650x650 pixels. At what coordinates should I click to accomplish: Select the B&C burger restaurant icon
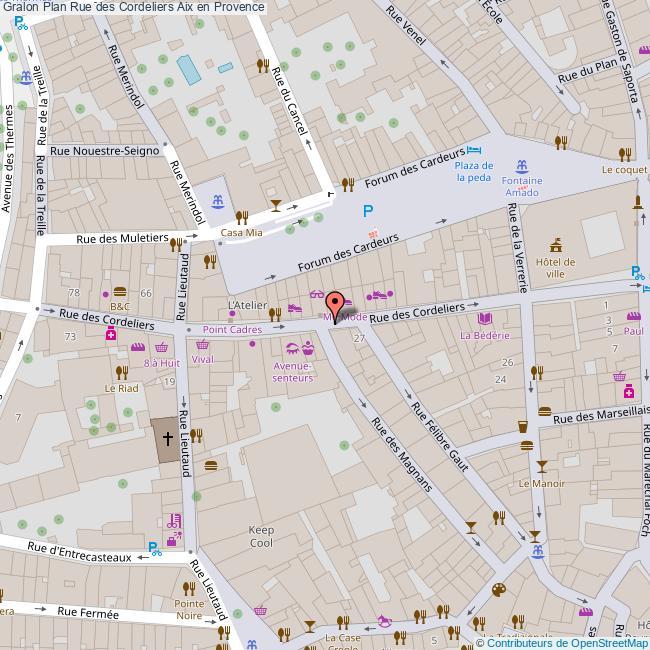point(120,291)
